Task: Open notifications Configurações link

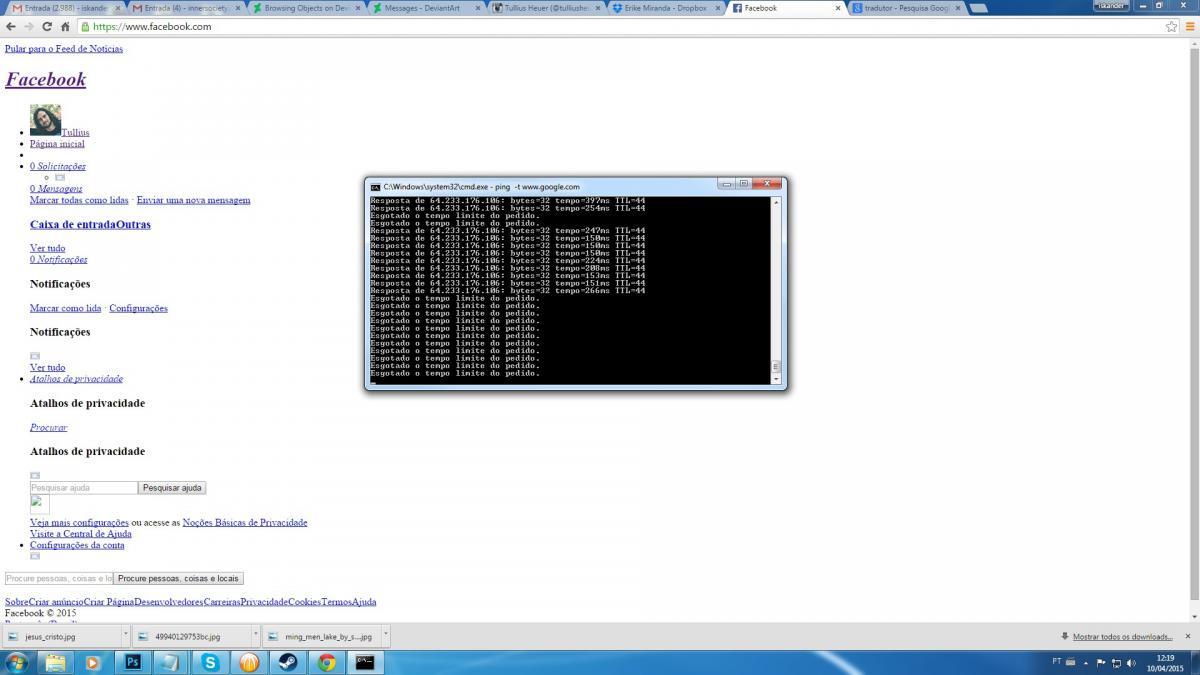Action: click(x=138, y=309)
